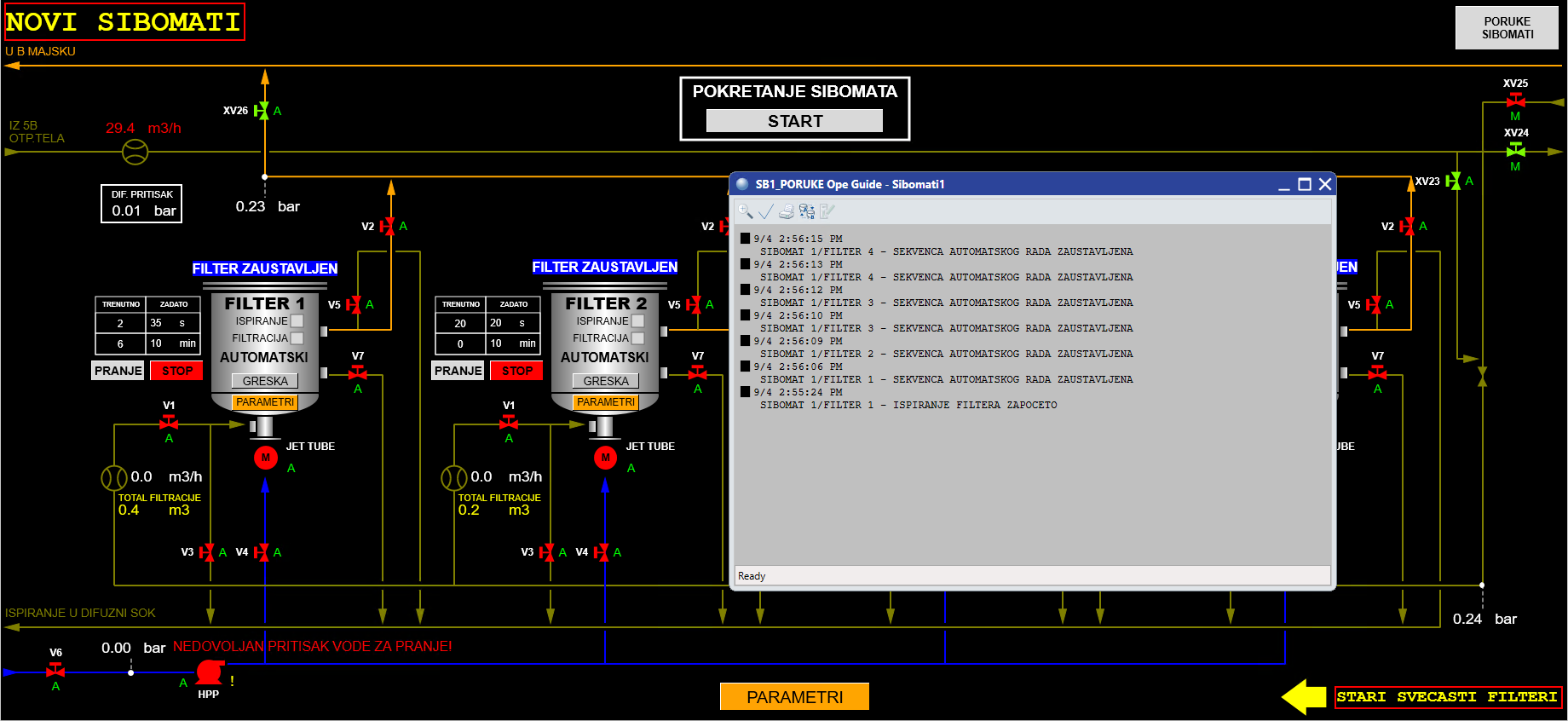This screenshot has width=1568, height=721.
Task: Click the START button for sibomat startup
Action: pos(794,121)
